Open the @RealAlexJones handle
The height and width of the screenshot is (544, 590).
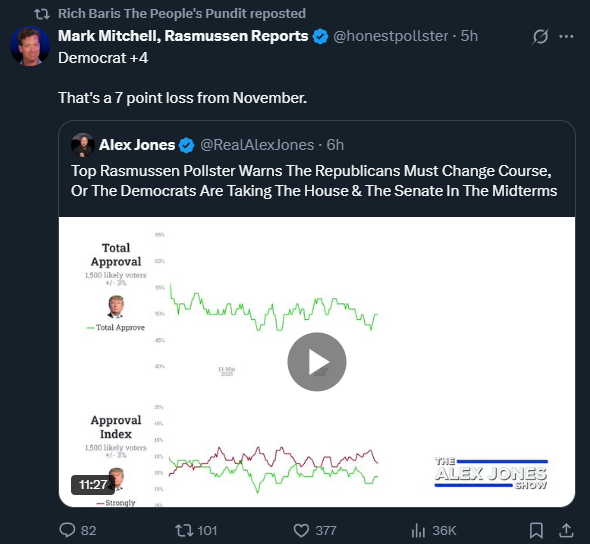tap(257, 145)
